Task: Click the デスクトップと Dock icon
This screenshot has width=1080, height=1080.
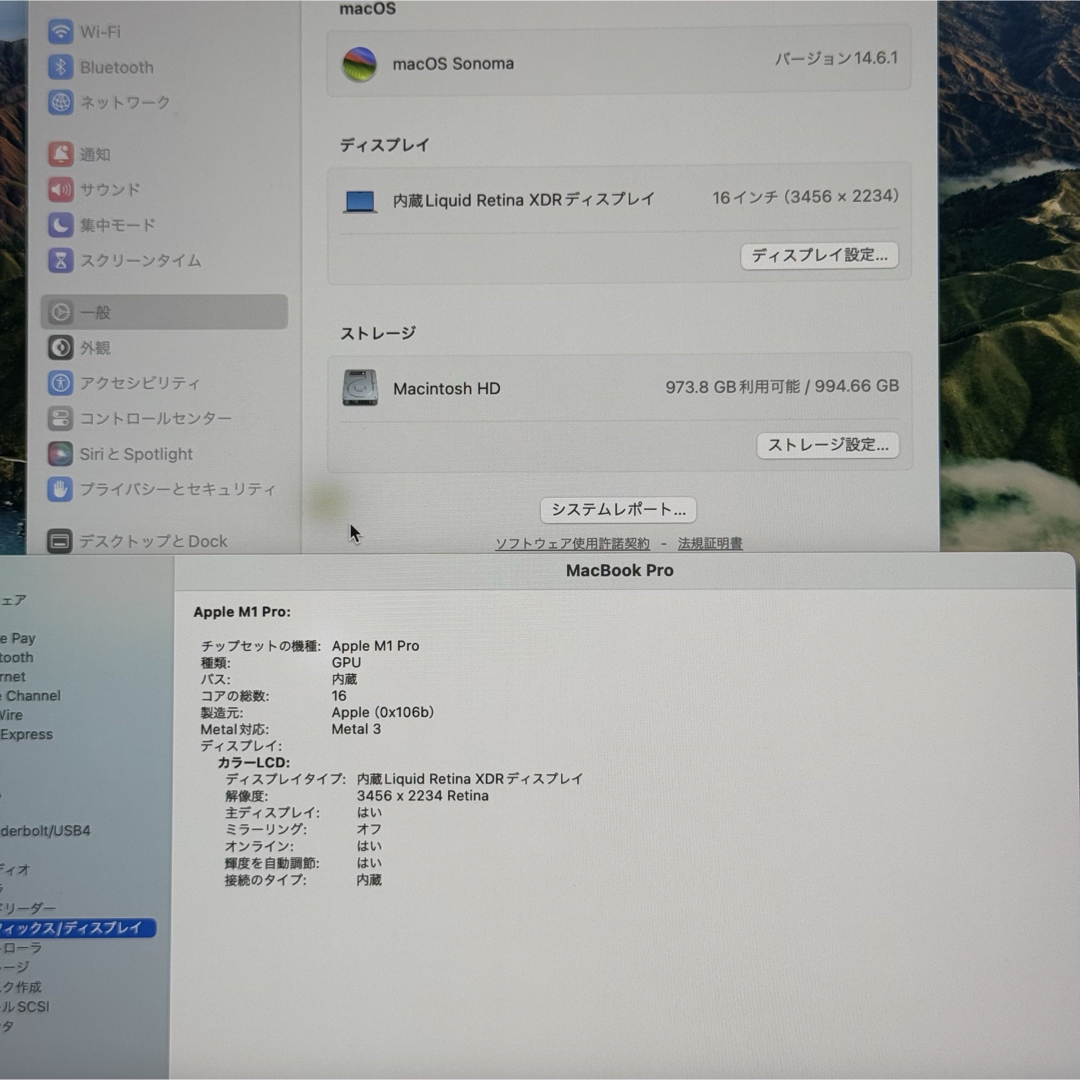Action: coord(60,541)
